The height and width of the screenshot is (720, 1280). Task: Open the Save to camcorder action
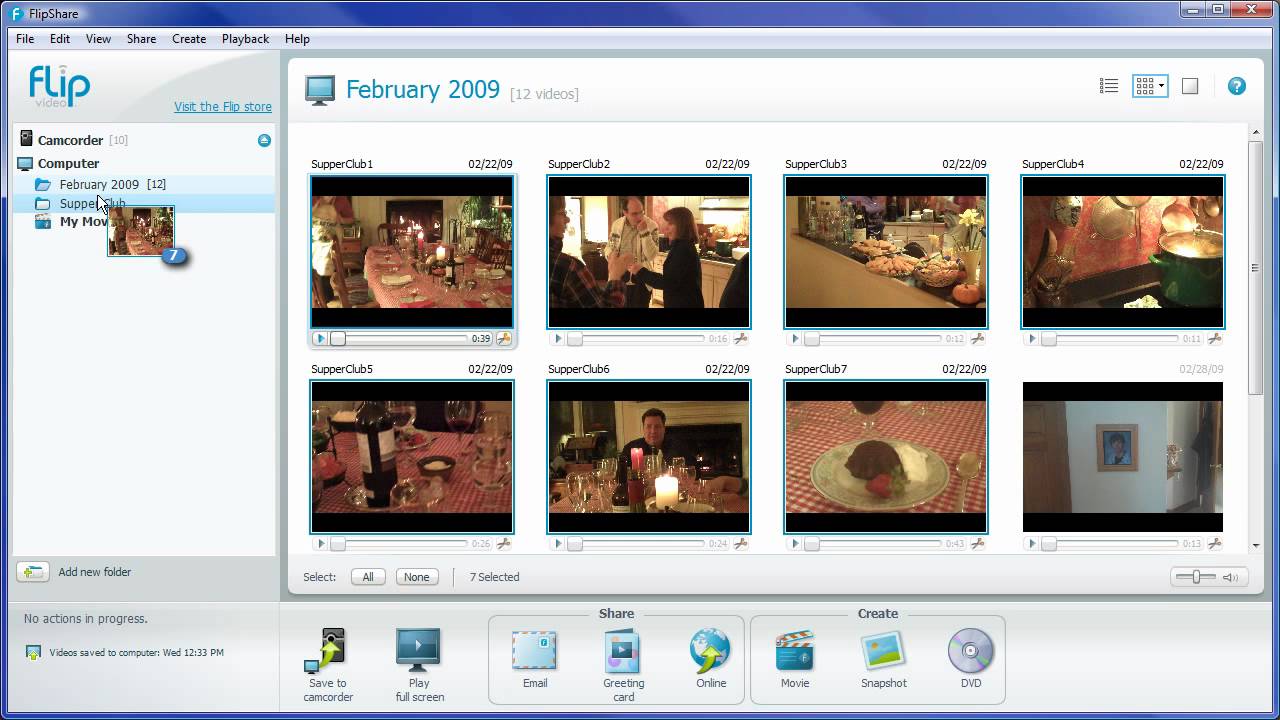coord(328,665)
